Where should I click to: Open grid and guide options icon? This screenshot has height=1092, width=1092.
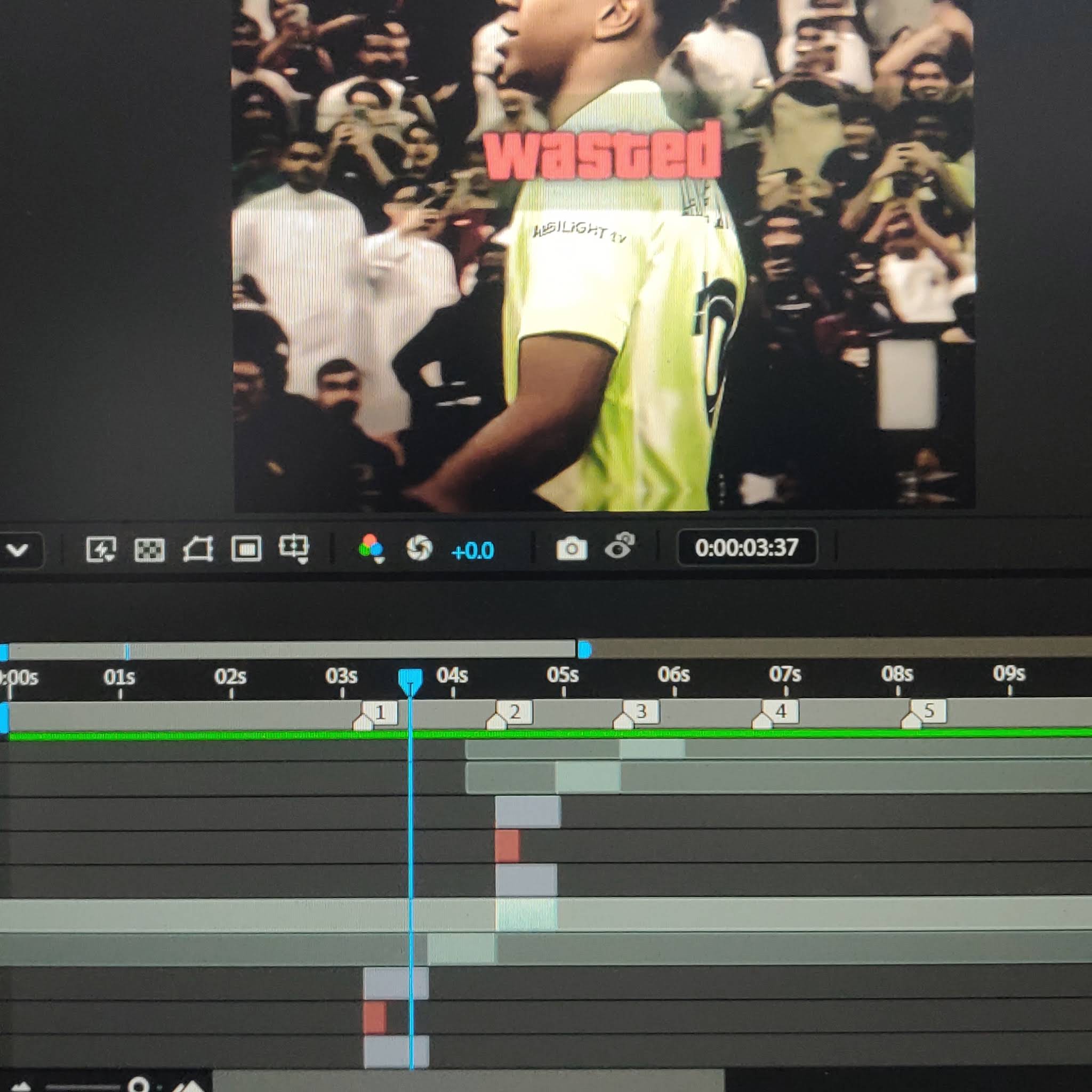pyautogui.click(x=294, y=549)
